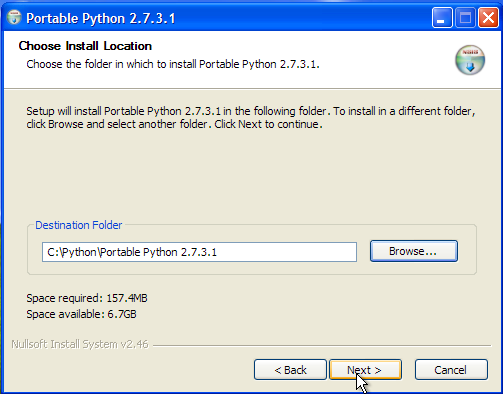
Task: Go back with the Back button
Action: click(290, 370)
